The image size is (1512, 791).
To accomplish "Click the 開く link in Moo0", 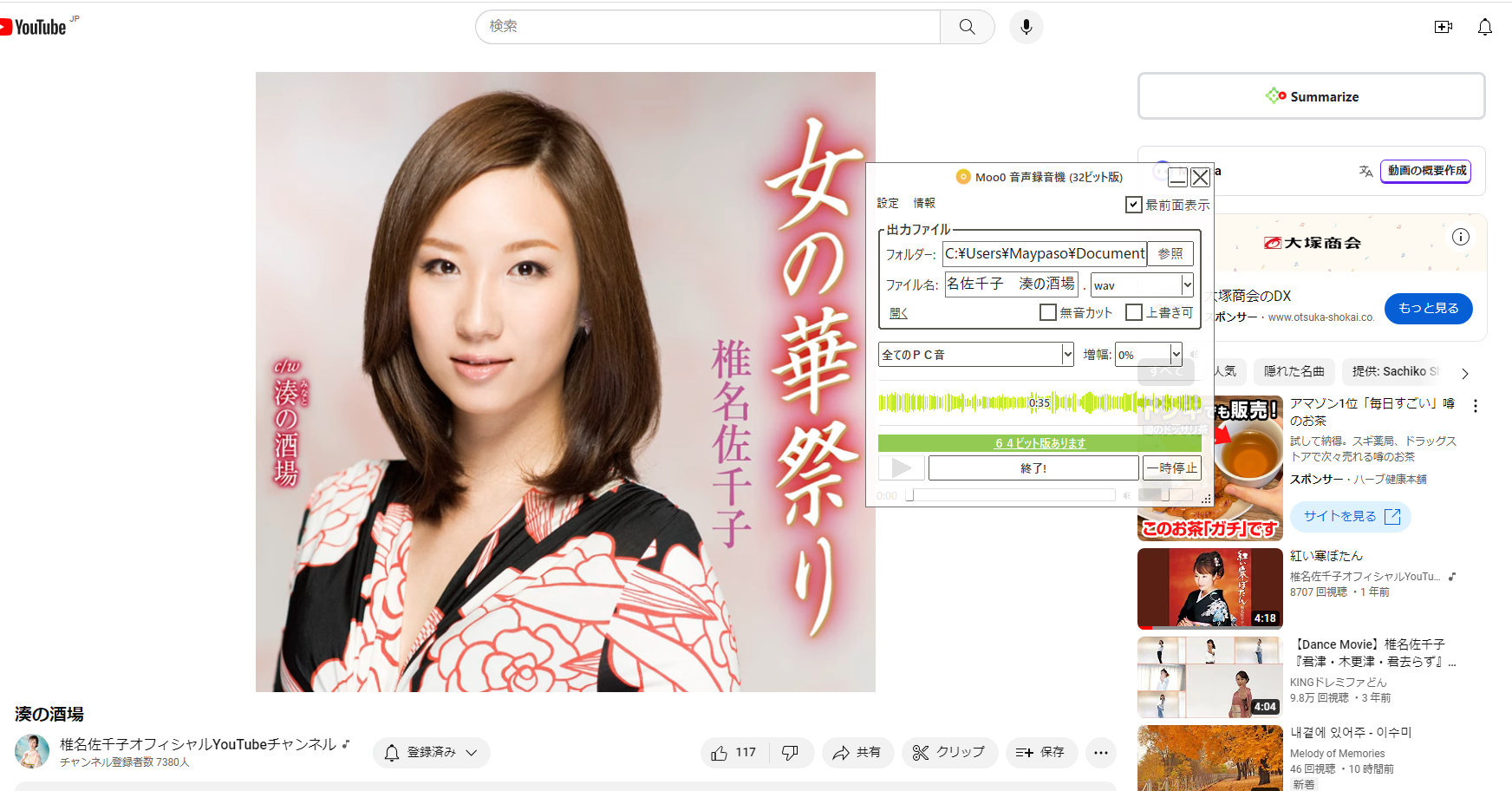I will point(898,313).
